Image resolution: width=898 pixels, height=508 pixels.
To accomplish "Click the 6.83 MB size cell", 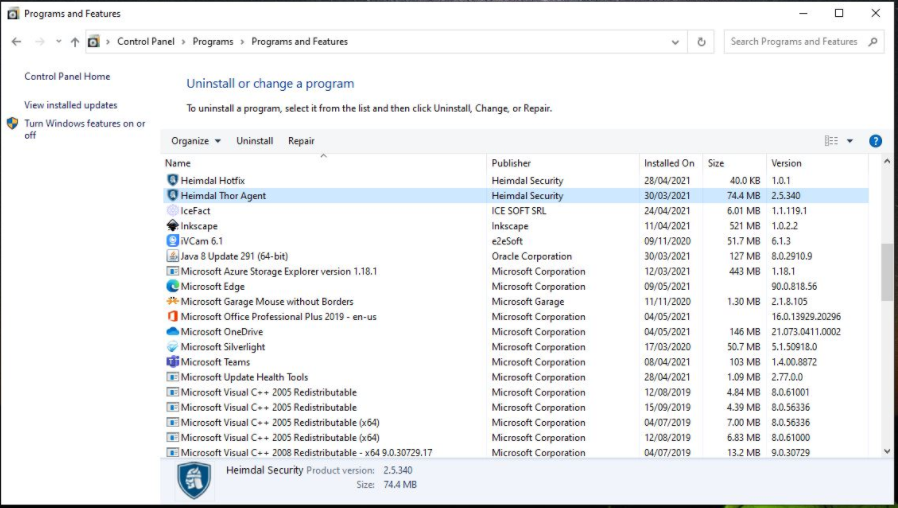I will (743, 438).
